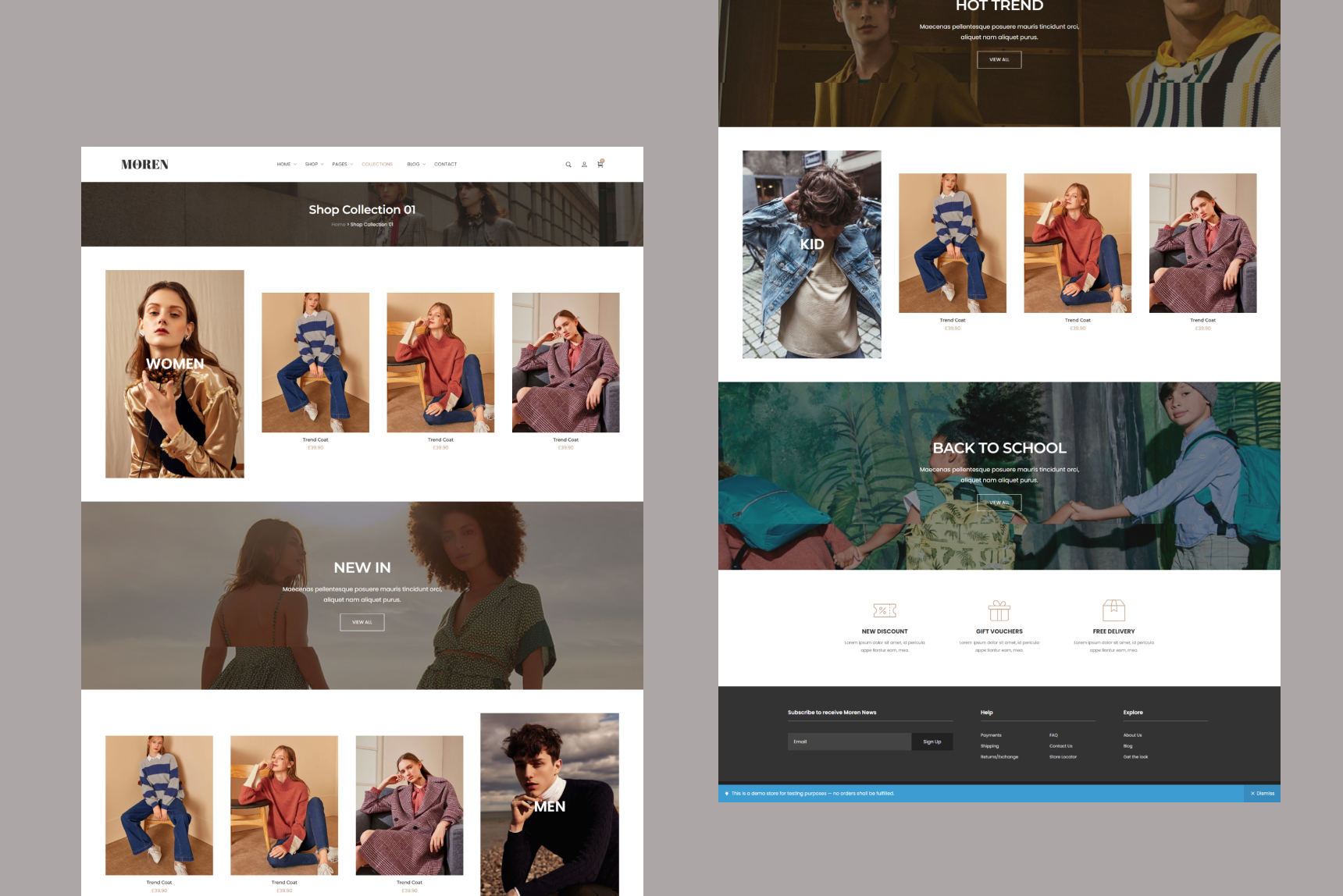Click Trend Coat title under Women plaid coat
This screenshot has width=1343, height=896.
coord(566,440)
